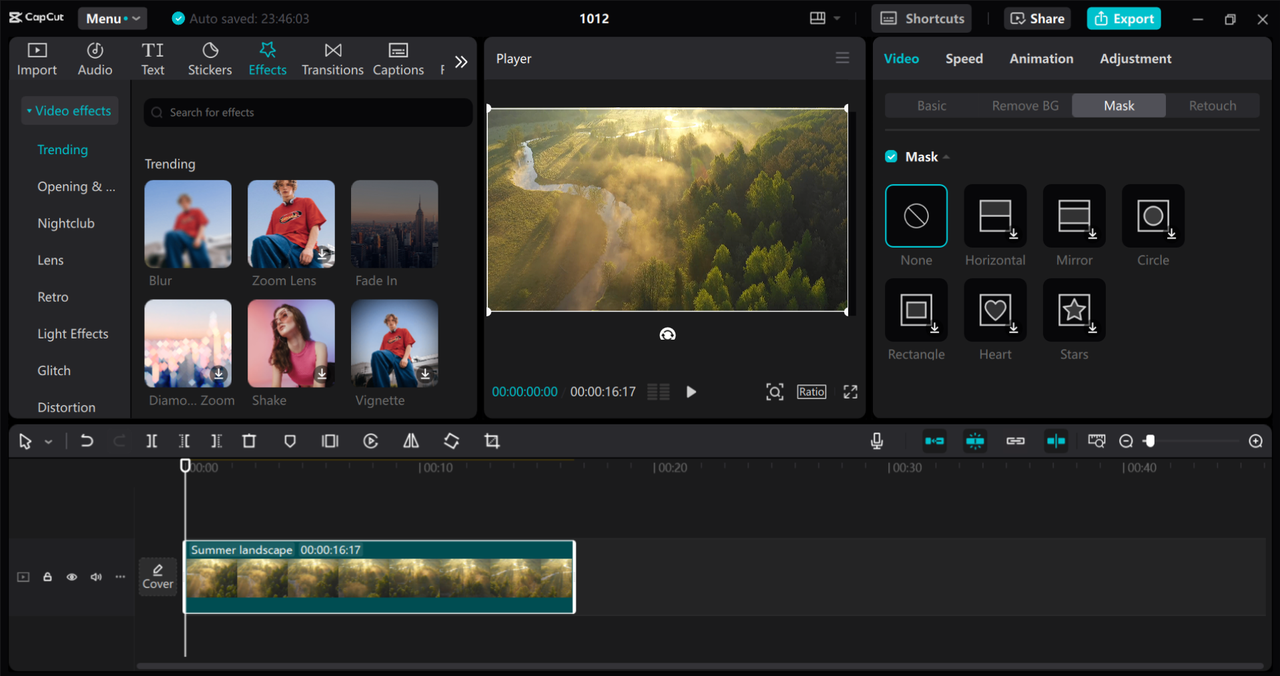1280x676 pixels.
Task: Open the Stickers tab
Action: (x=210, y=59)
